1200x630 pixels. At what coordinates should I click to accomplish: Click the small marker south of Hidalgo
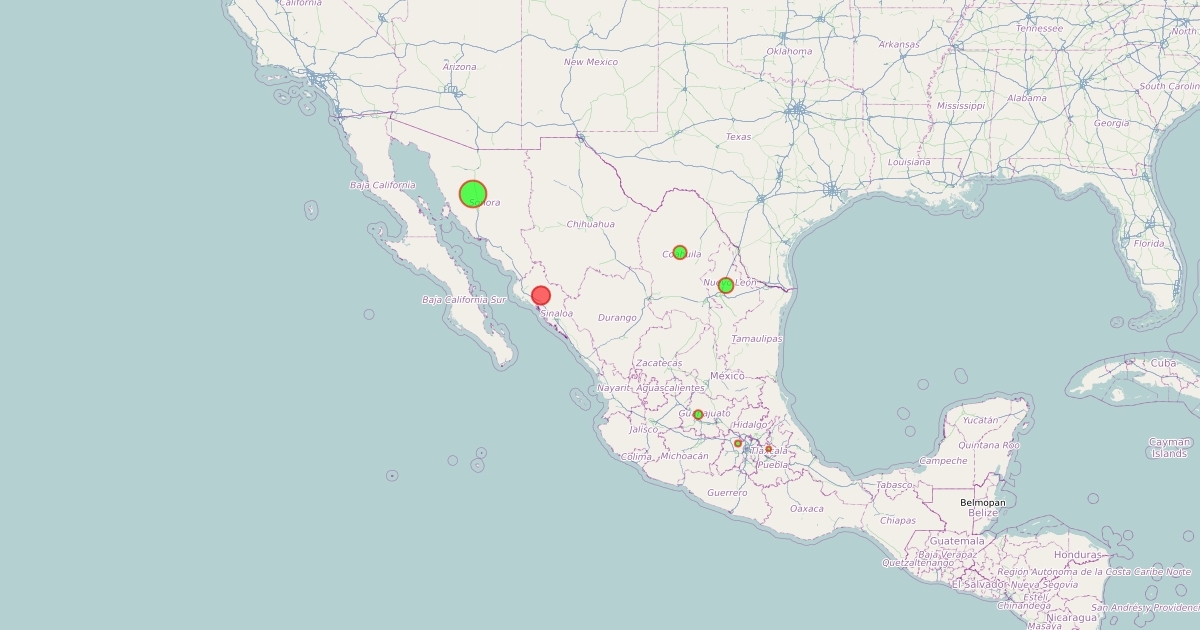coord(738,443)
